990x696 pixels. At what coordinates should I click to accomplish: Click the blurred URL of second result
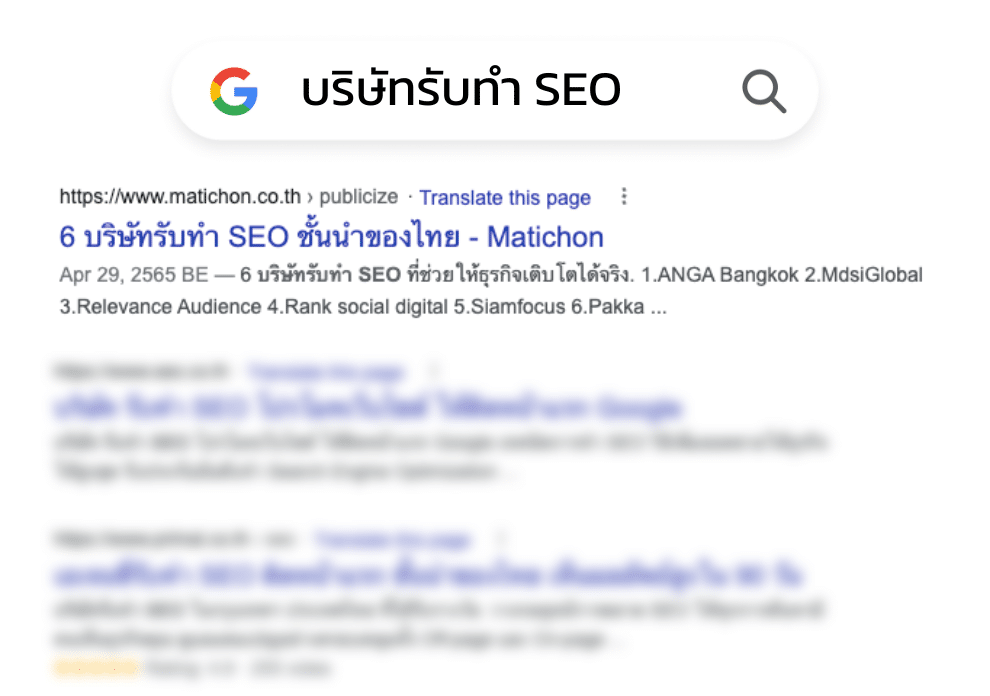coord(141,371)
